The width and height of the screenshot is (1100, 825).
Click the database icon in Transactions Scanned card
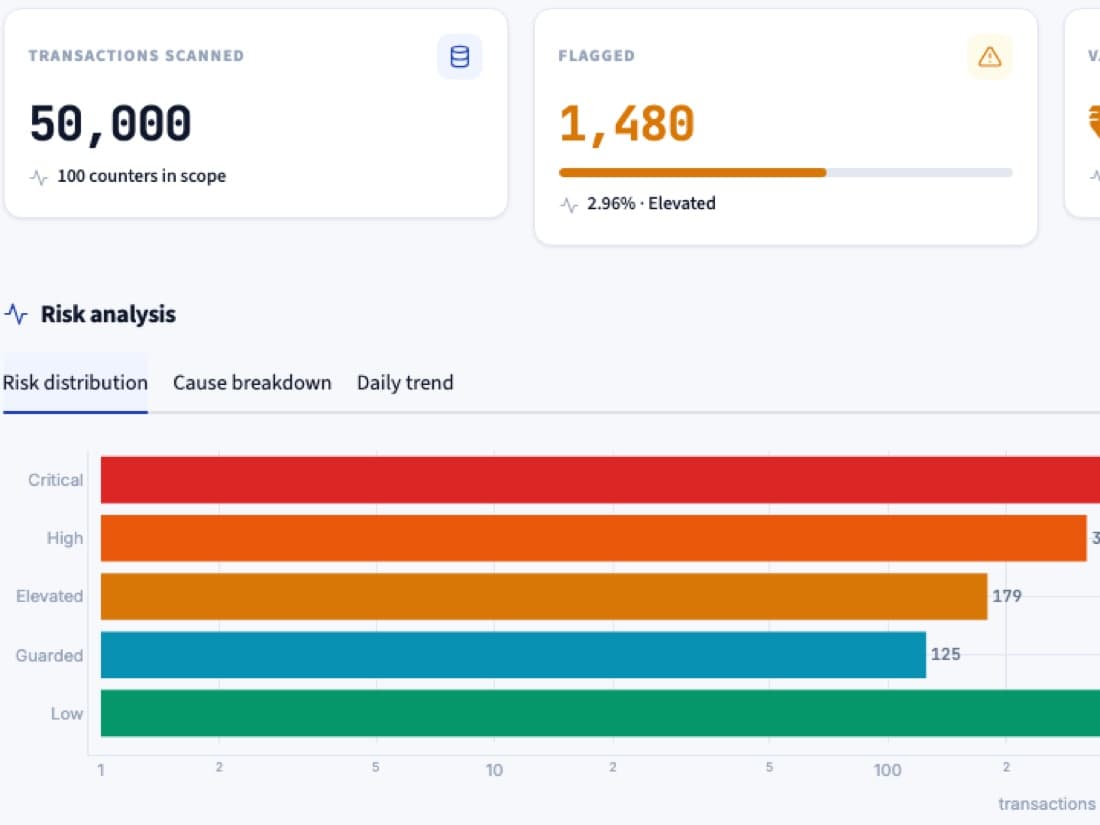coord(460,57)
